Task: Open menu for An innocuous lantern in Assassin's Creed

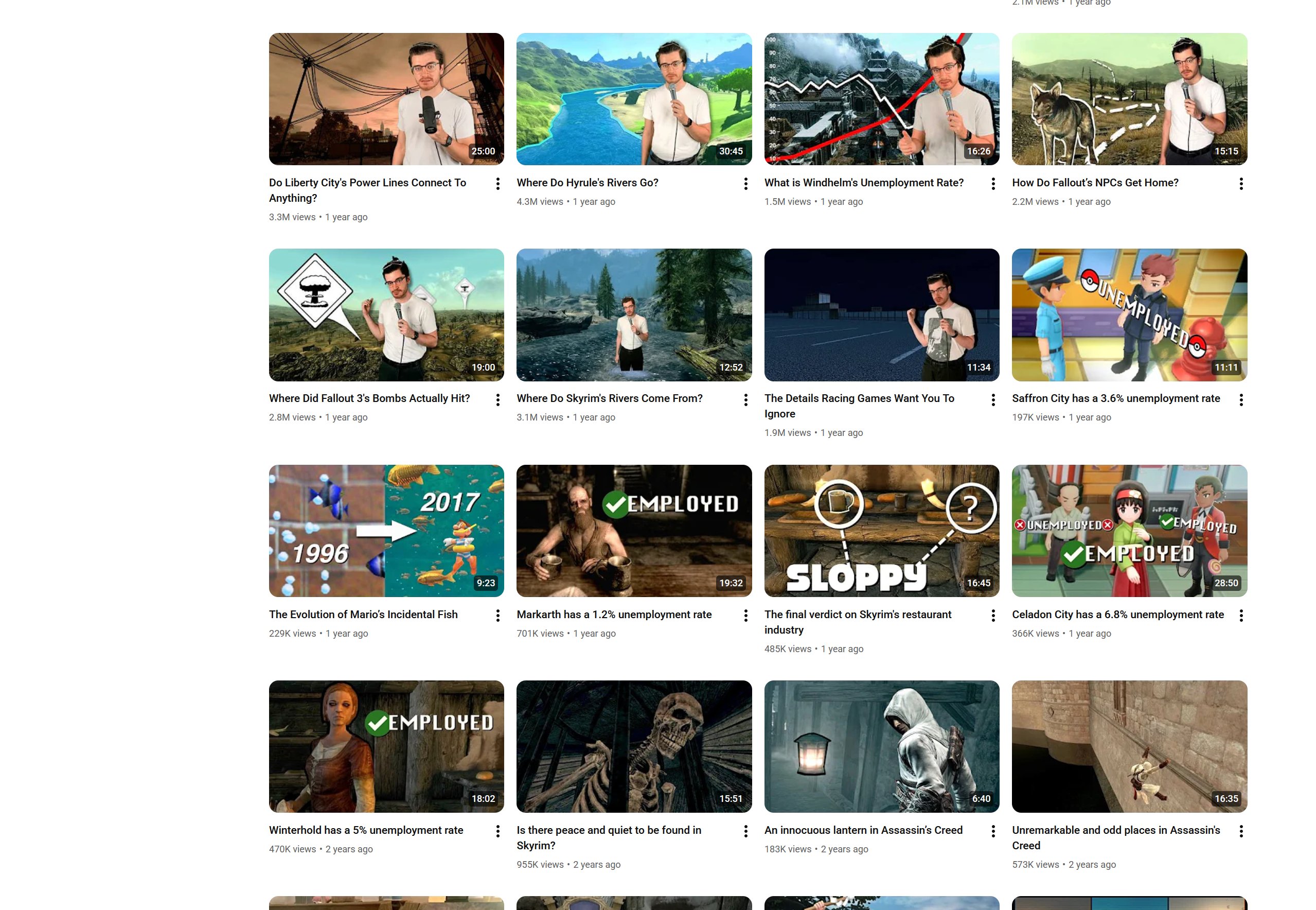Action: (x=993, y=831)
